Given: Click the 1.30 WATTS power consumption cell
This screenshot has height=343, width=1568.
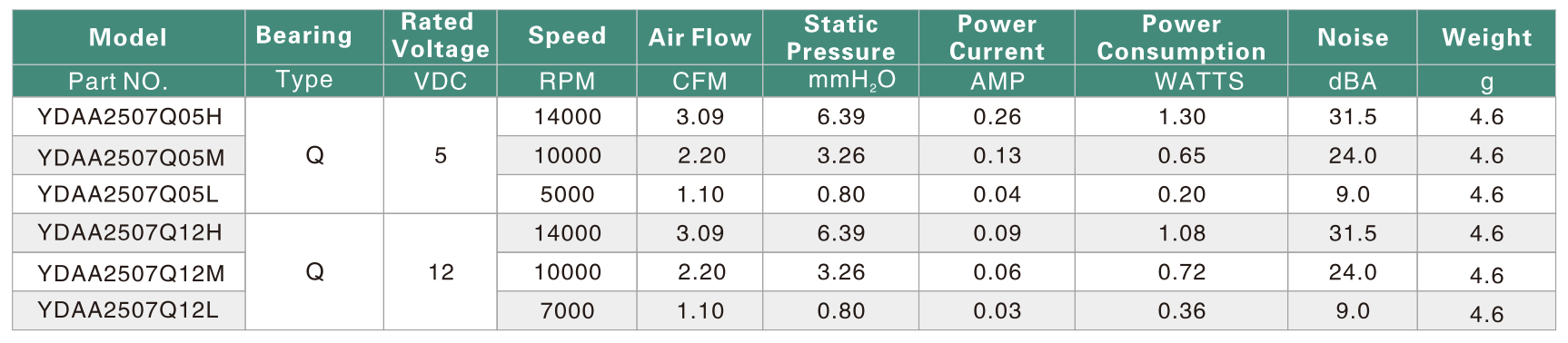Looking at the screenshot, I should click(x=1182, y=117).
